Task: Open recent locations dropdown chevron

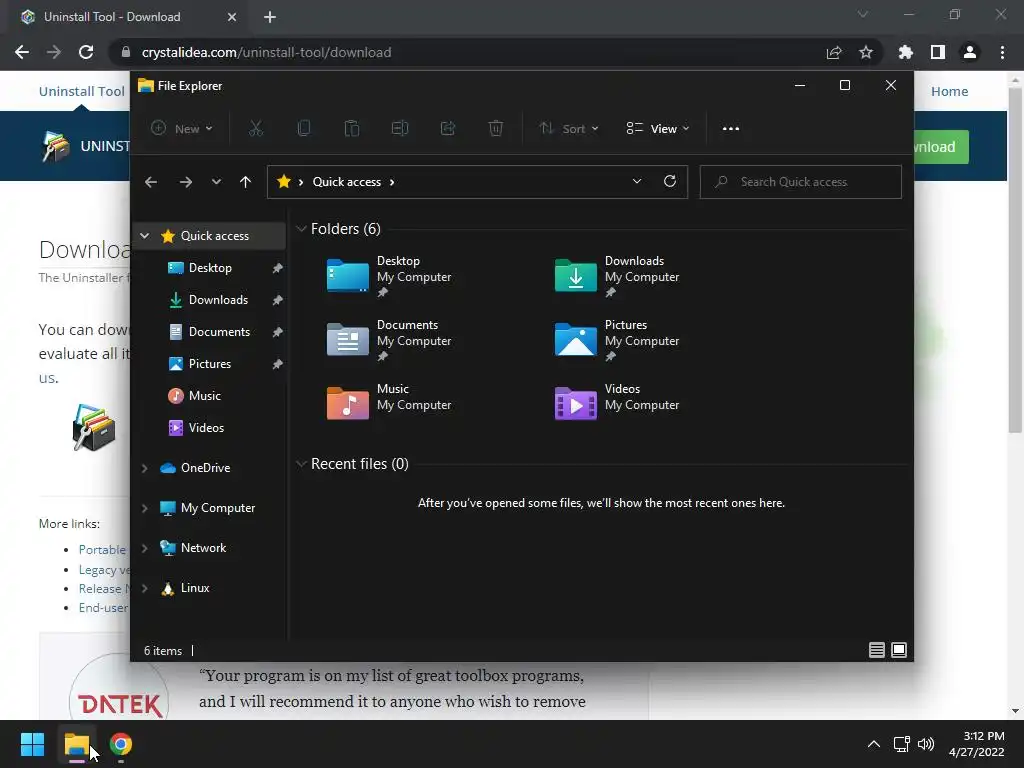Action: pyautogui.click(x=216, y=182)
